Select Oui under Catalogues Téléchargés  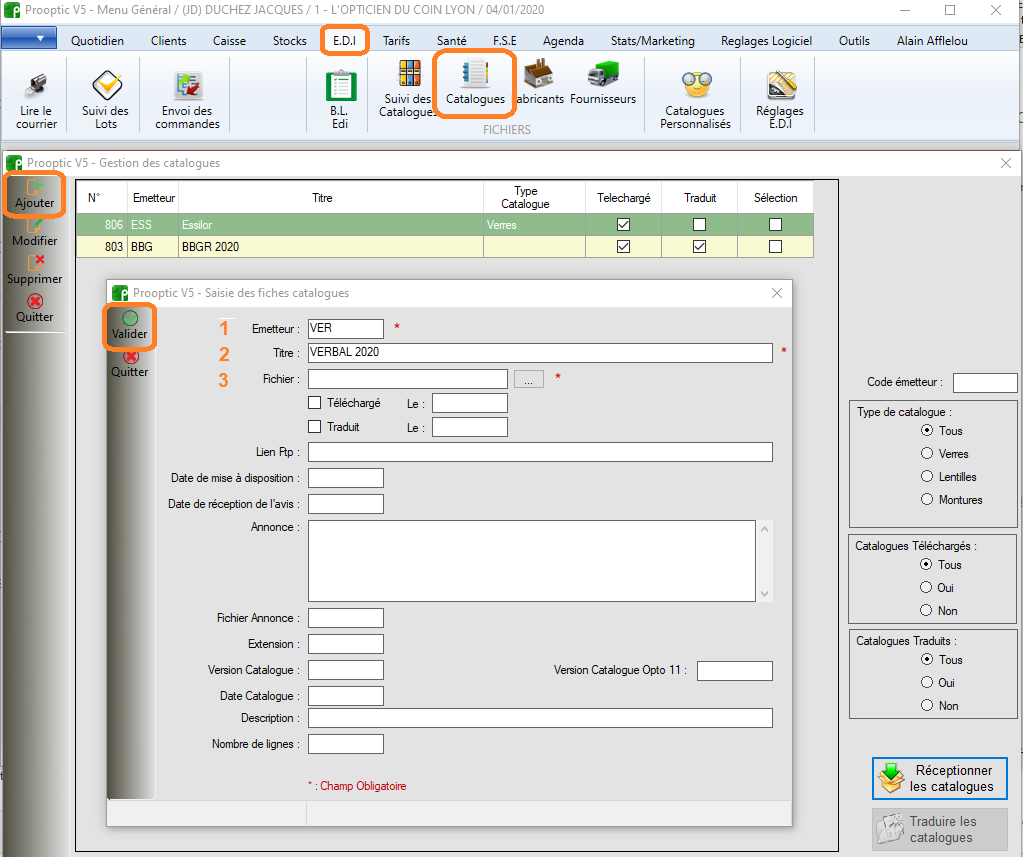click(926, 588)
